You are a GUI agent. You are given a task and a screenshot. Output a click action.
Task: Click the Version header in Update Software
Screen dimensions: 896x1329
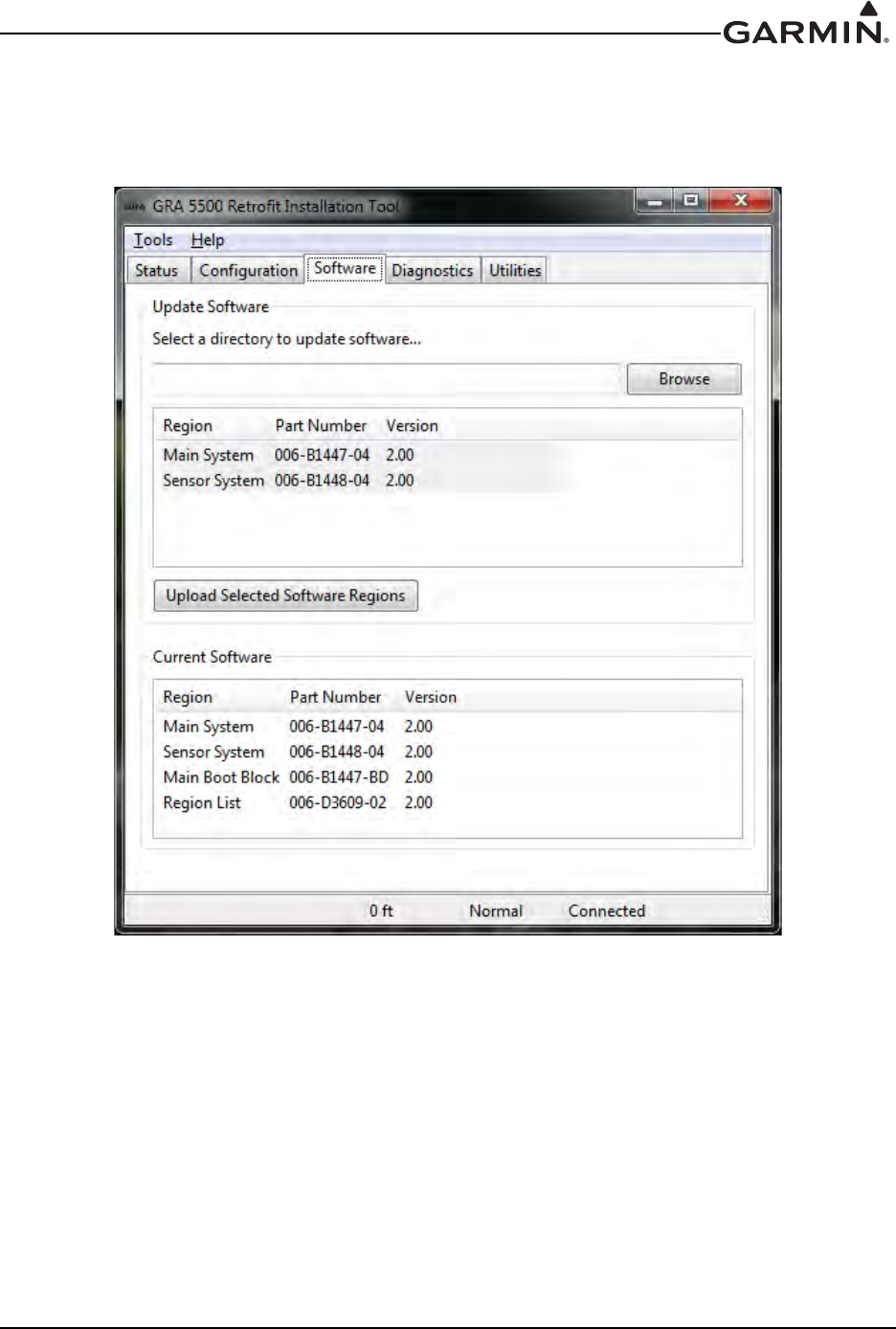click(412, 426)
